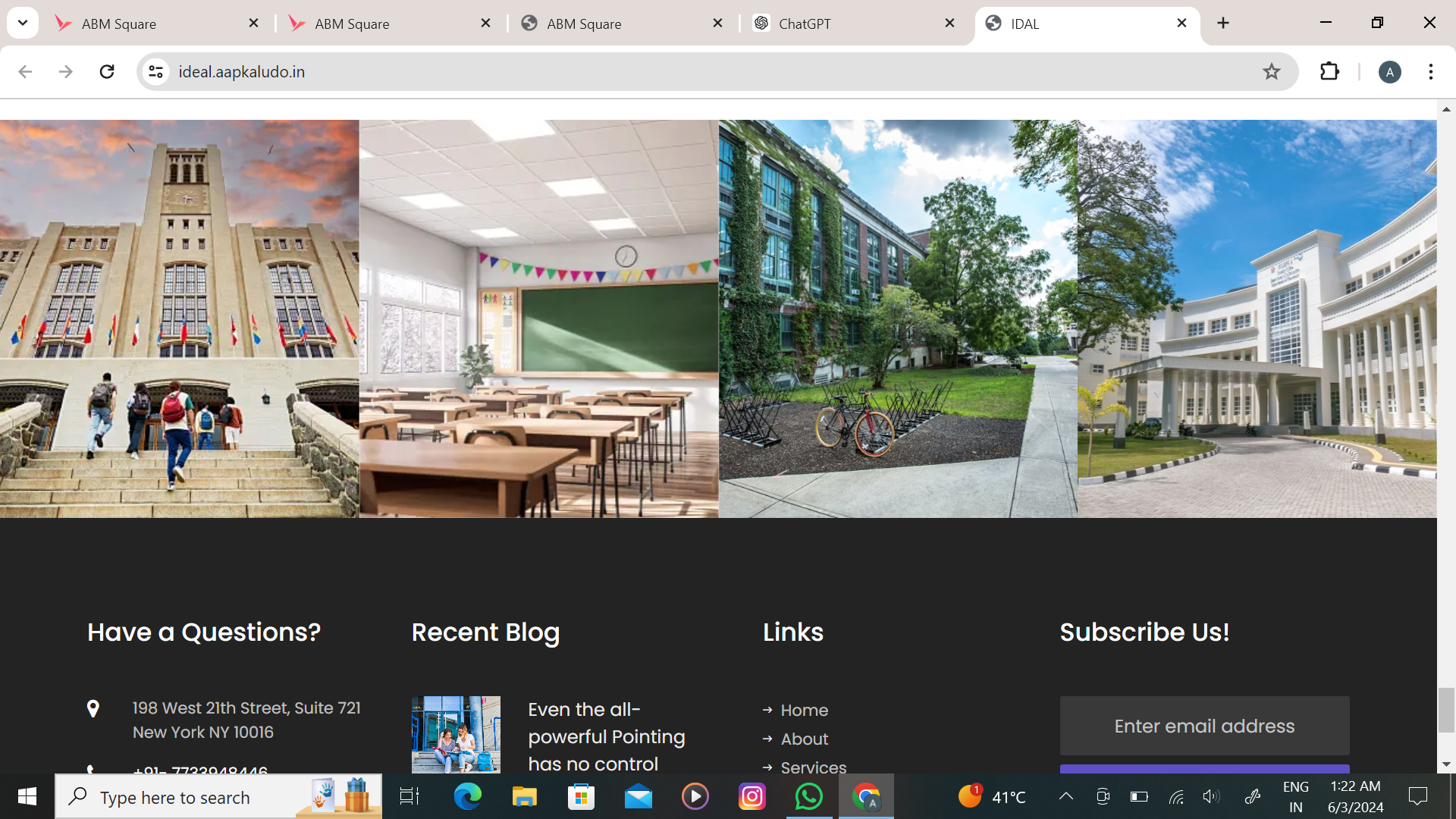Open the Extensions puzzle icon
This screenshot has height=819, width=1456.
pyautogui.click(x=1329, y=71)
